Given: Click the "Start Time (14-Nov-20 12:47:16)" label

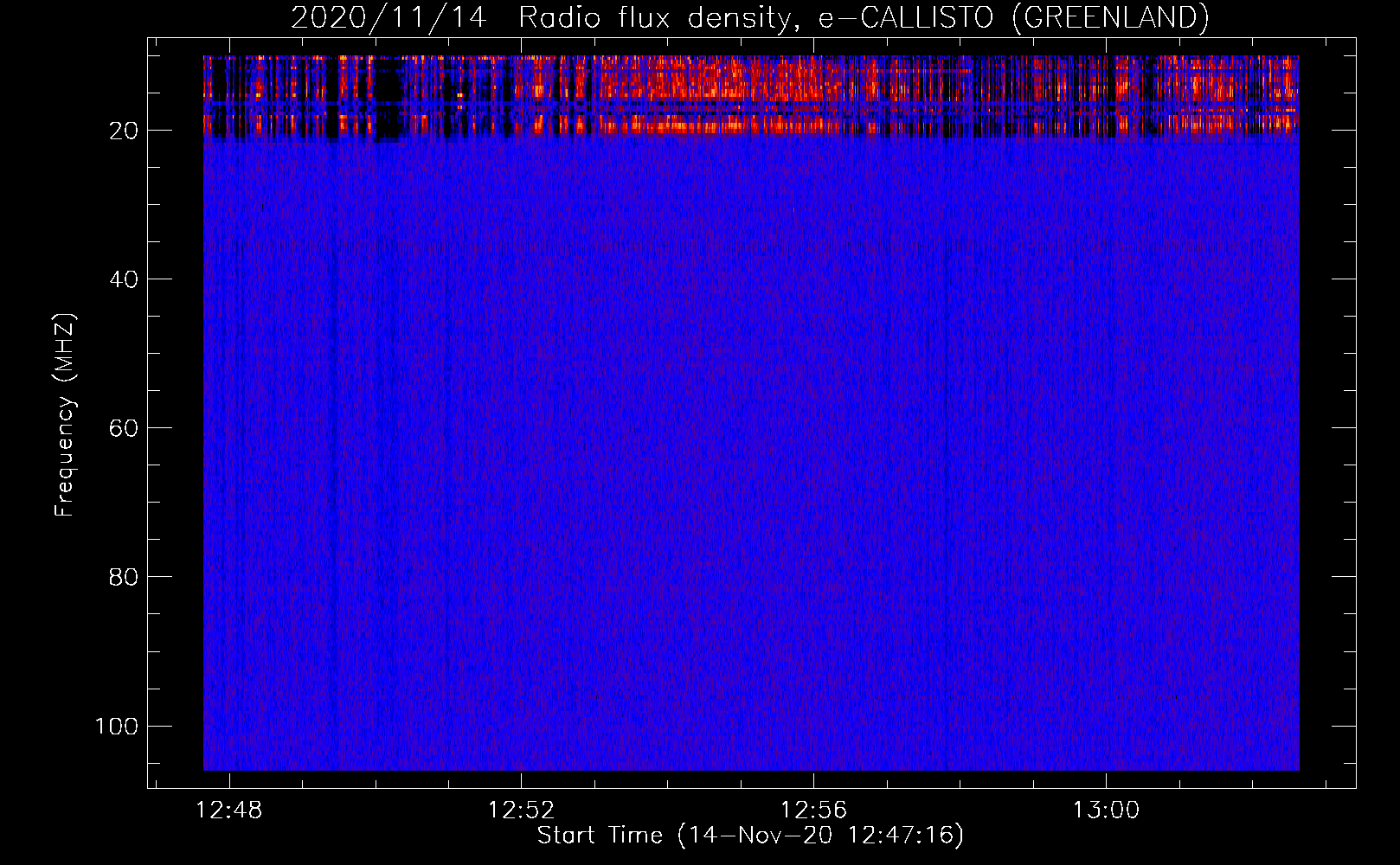Looking at the screenshot, I should 750,836.
